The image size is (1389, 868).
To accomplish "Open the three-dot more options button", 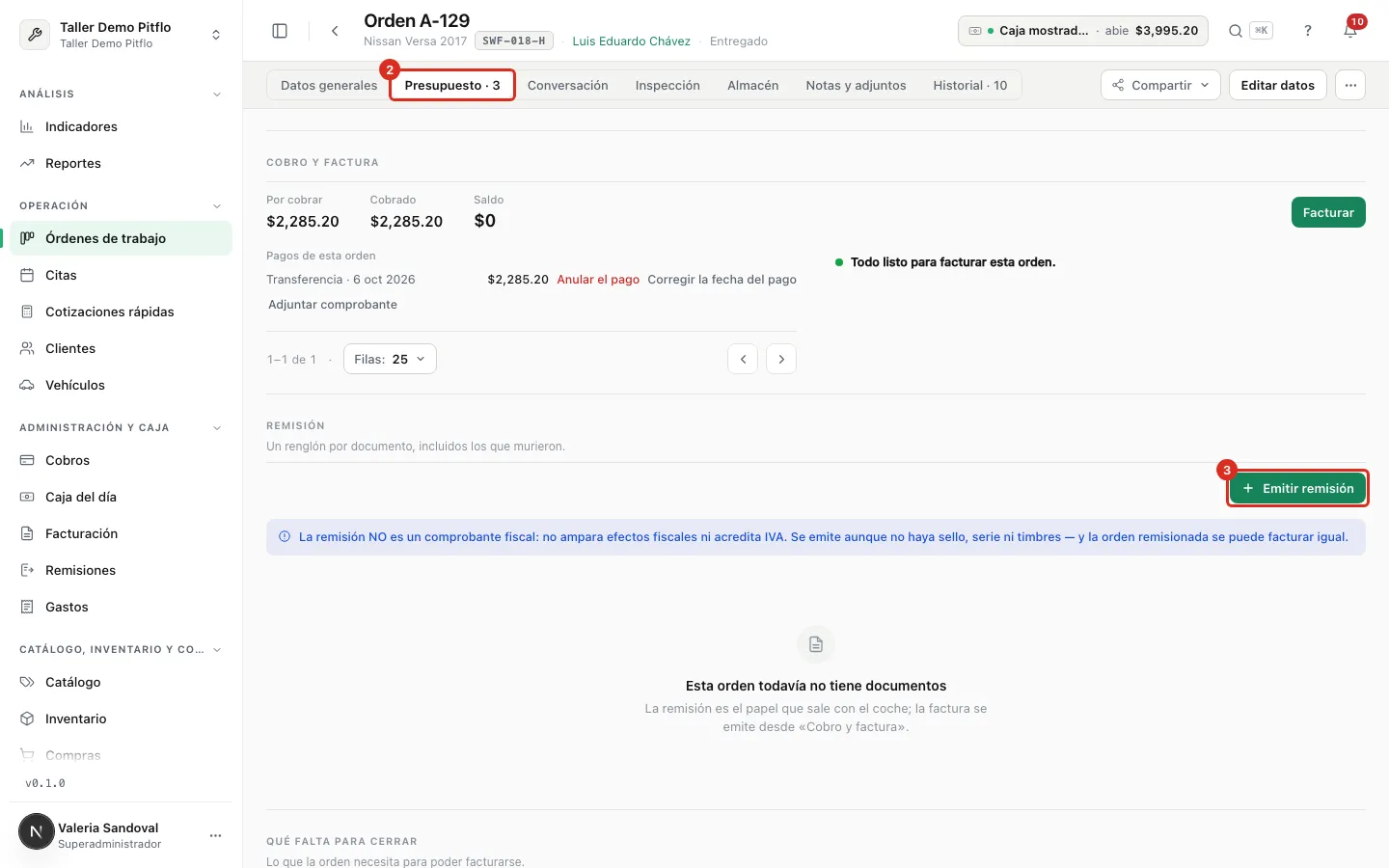I will (x=1350, y=85).
